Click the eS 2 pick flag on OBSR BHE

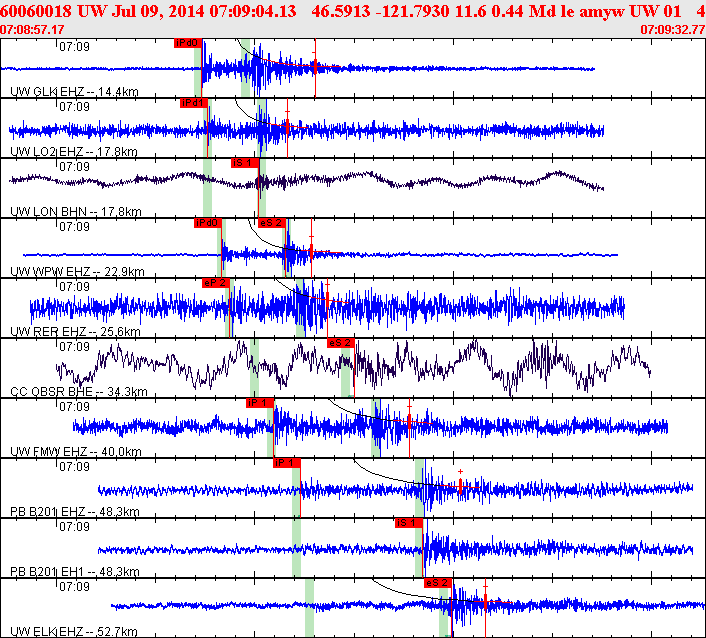[341, 343]
